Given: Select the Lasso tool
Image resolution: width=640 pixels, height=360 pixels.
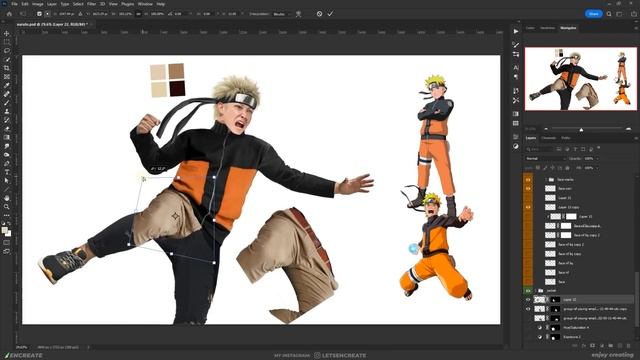Looking at the screenshot, I should coord(7,51).
